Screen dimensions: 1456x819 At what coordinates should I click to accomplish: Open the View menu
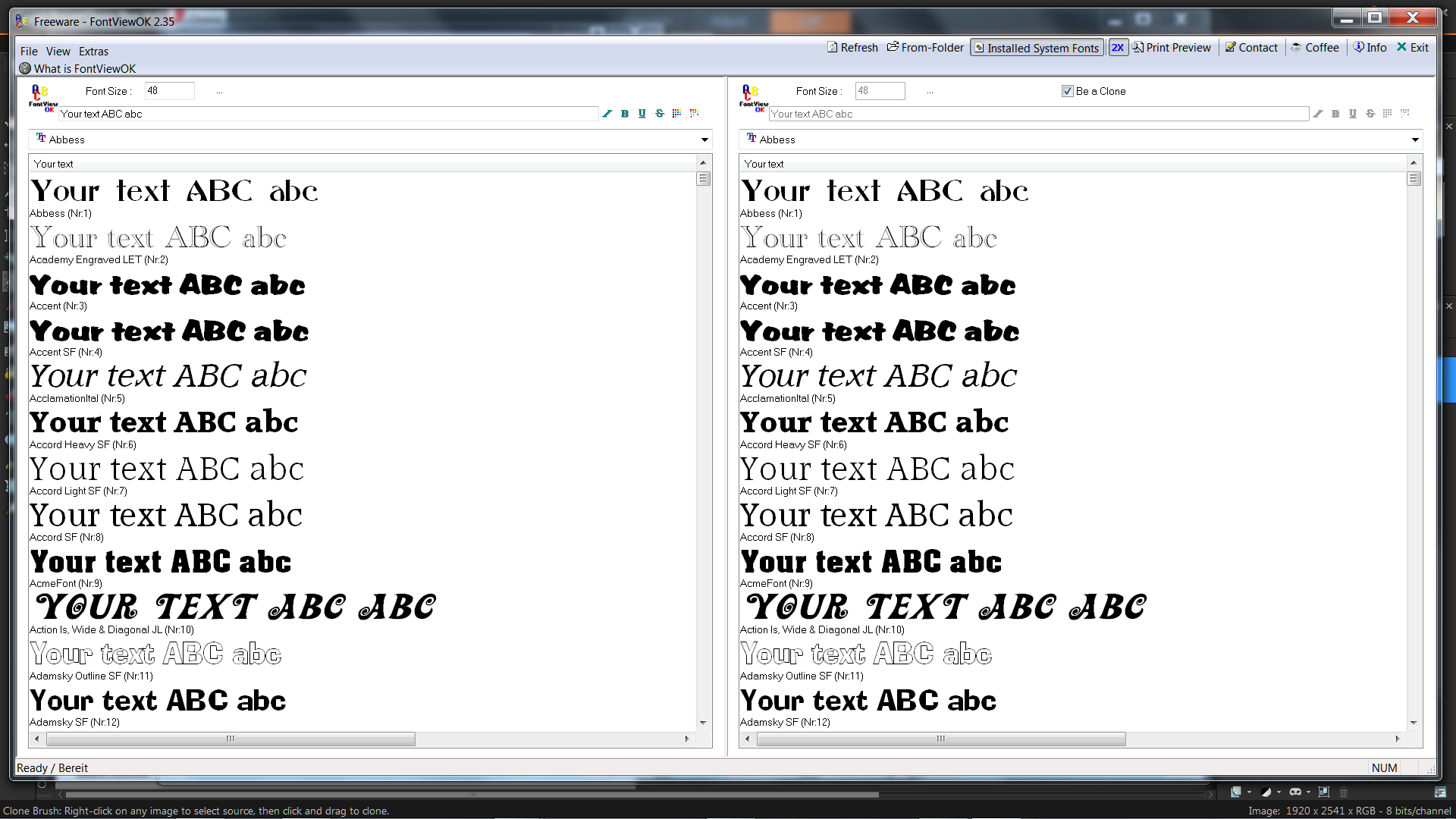click(58, 52)
